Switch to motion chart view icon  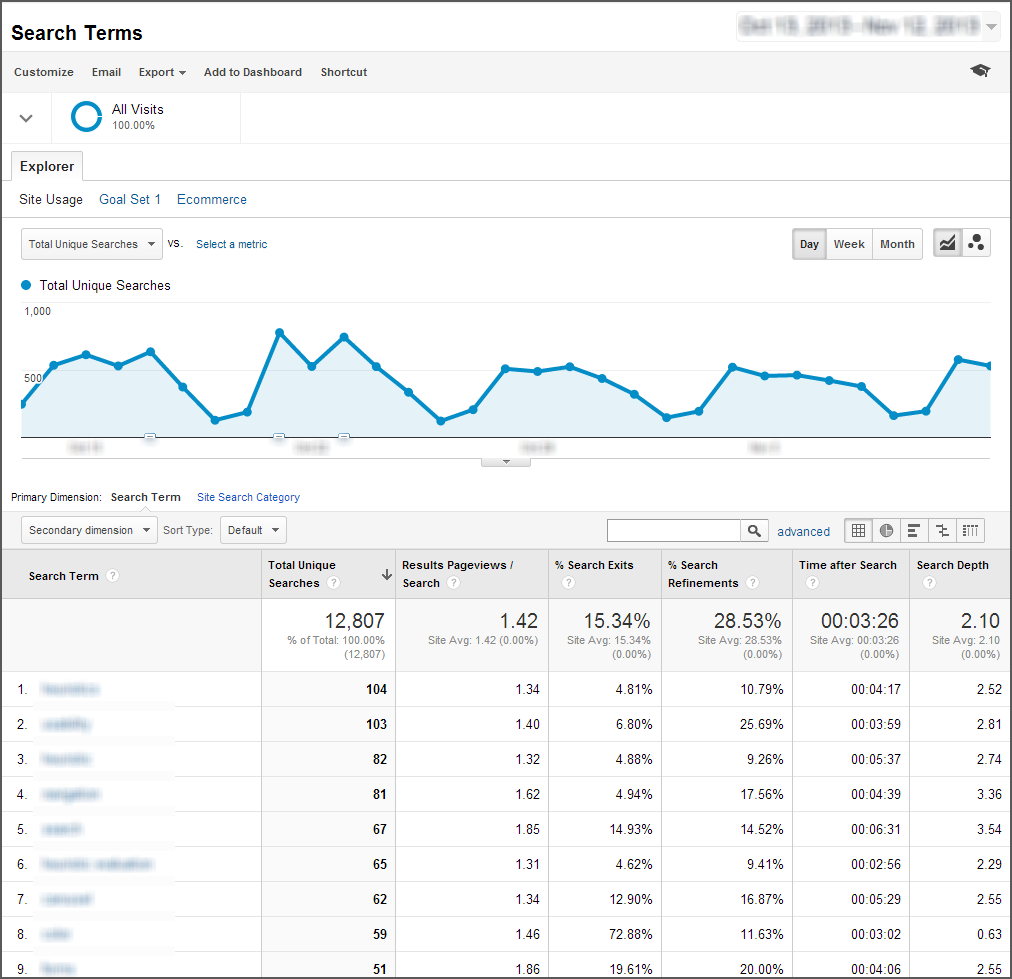(976, 243)
